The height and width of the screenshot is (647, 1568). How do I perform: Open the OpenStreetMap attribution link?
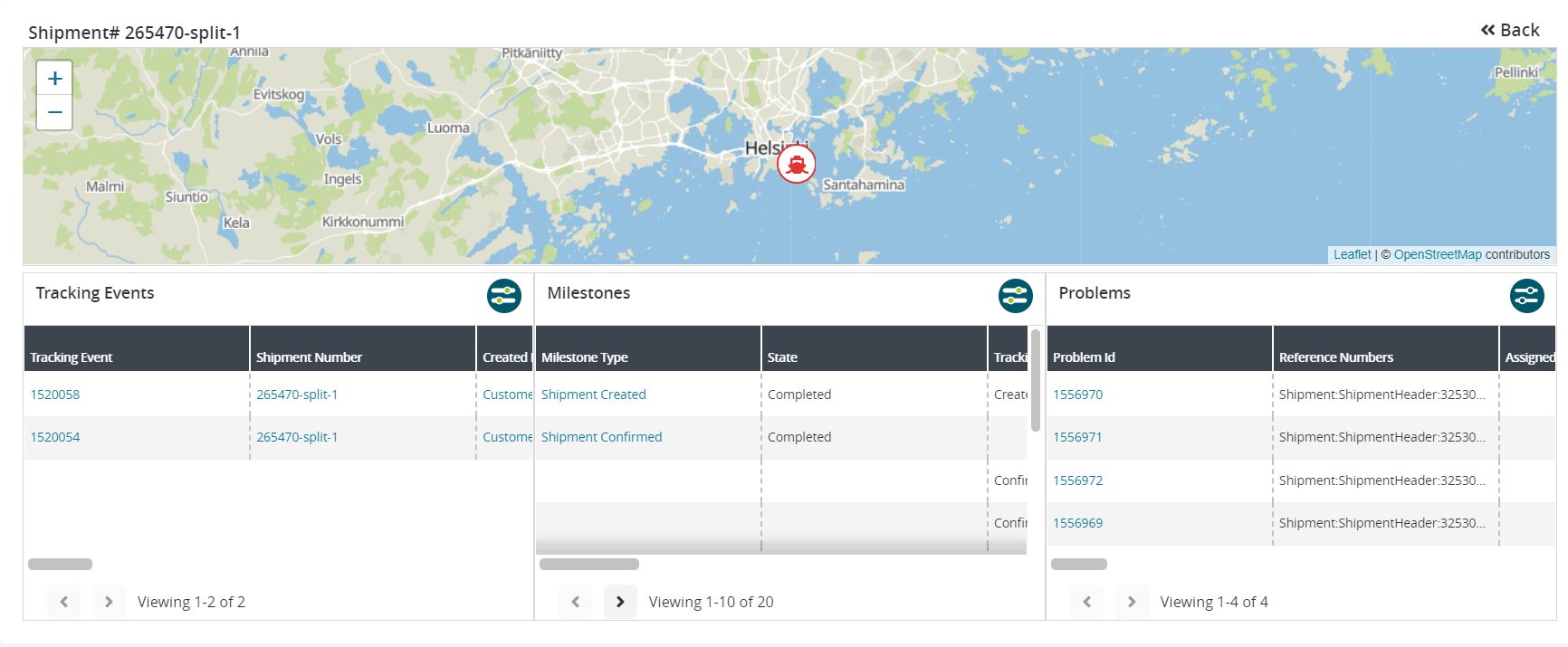[1438, 254]
